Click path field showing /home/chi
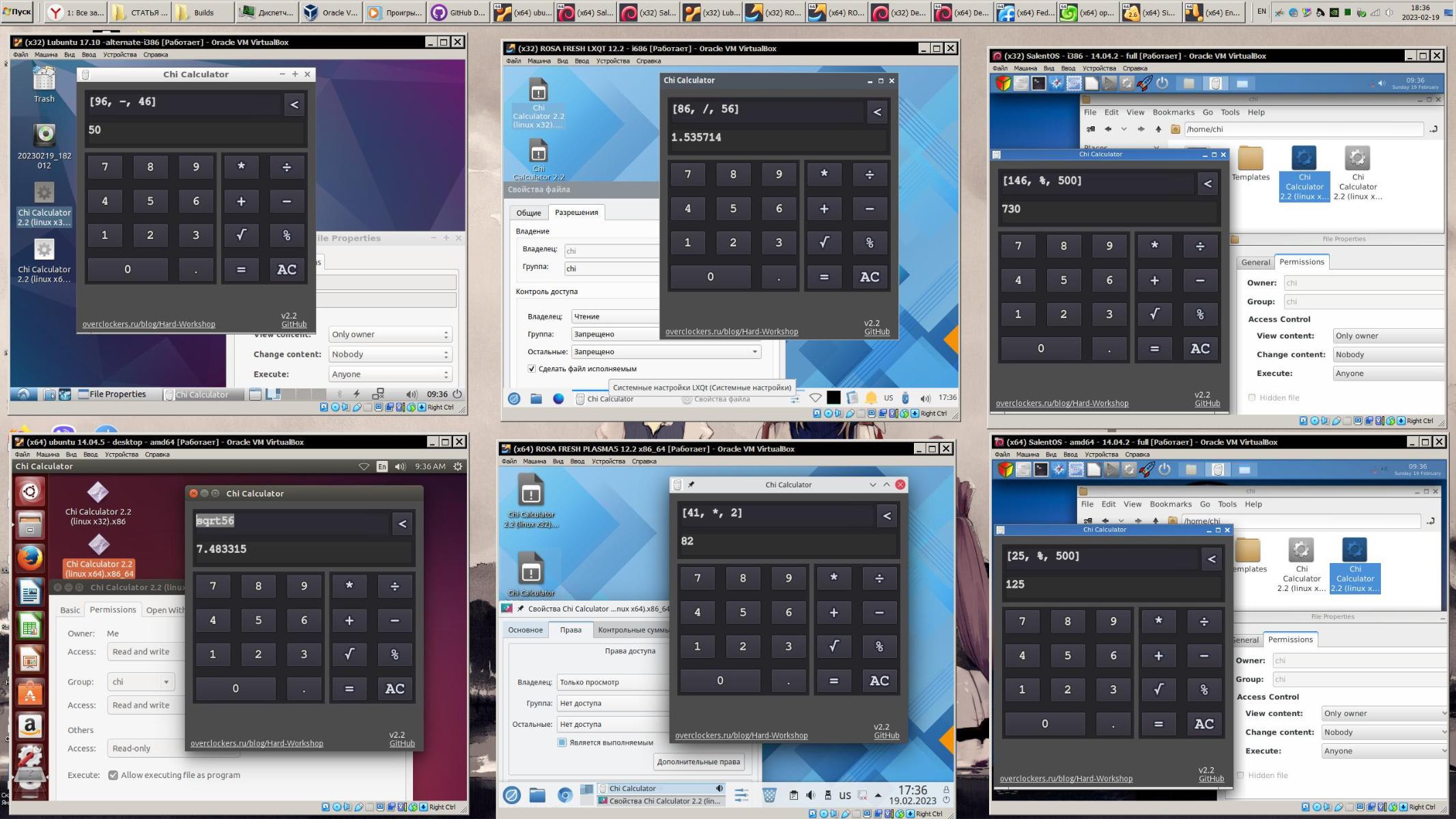This screenshot has width=1456, height=819. [1302, 129]
